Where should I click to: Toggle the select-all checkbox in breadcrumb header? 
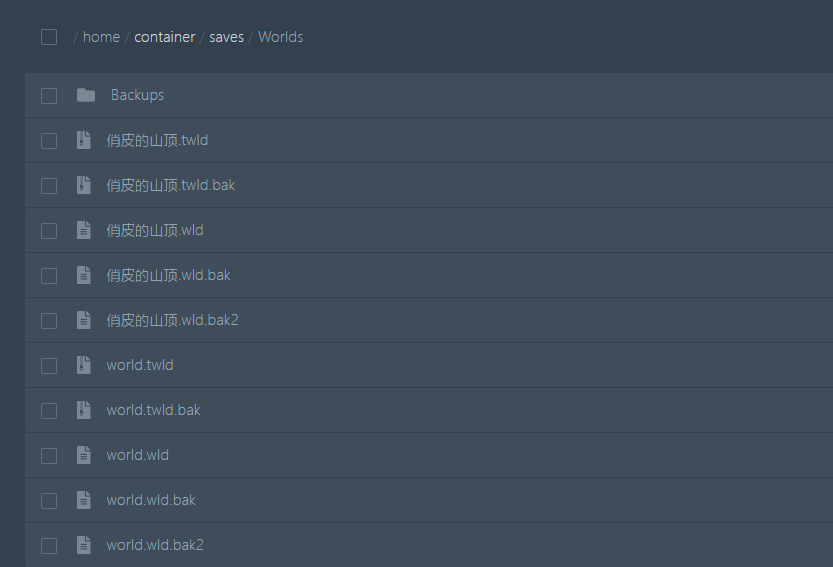(x=49, y=37)
